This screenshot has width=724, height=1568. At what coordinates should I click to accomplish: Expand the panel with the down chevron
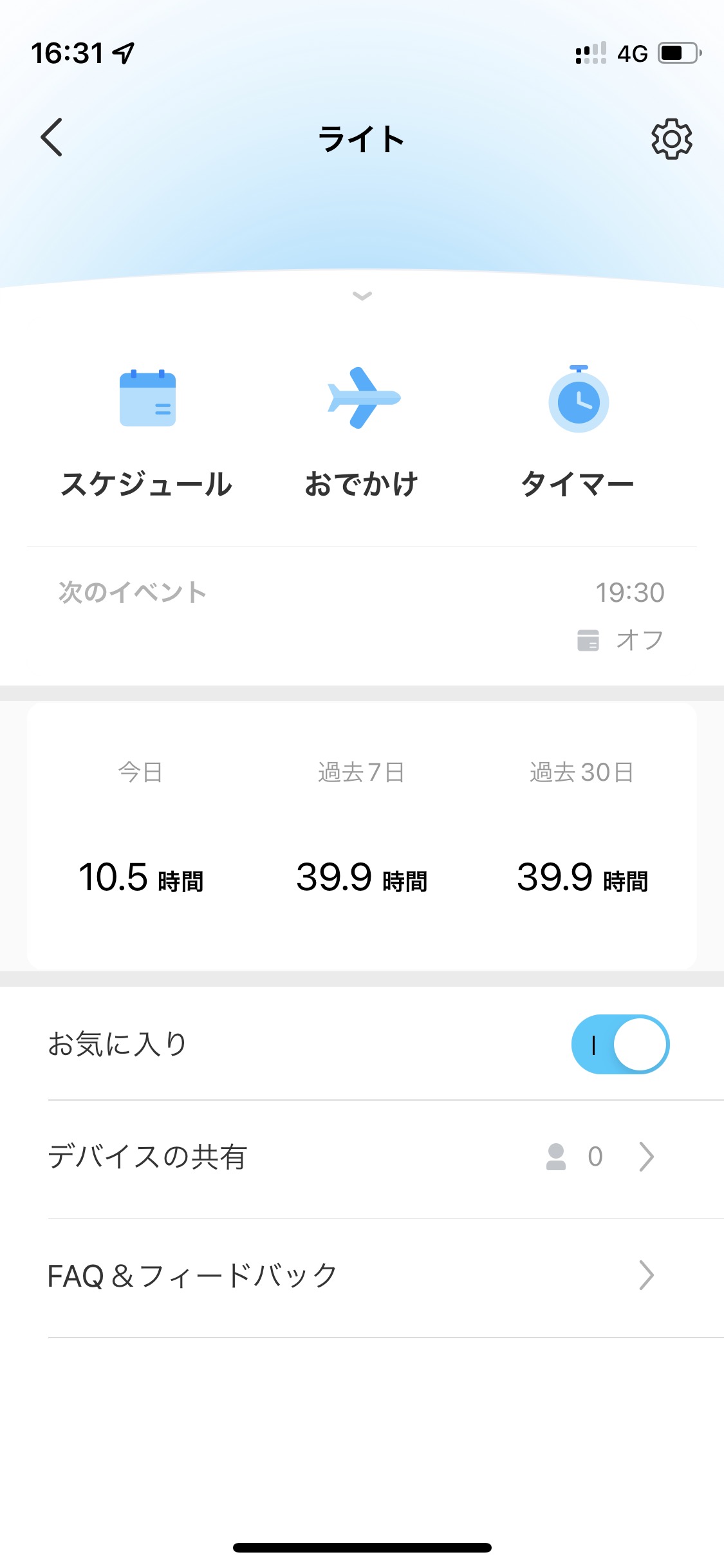[362, 296]
